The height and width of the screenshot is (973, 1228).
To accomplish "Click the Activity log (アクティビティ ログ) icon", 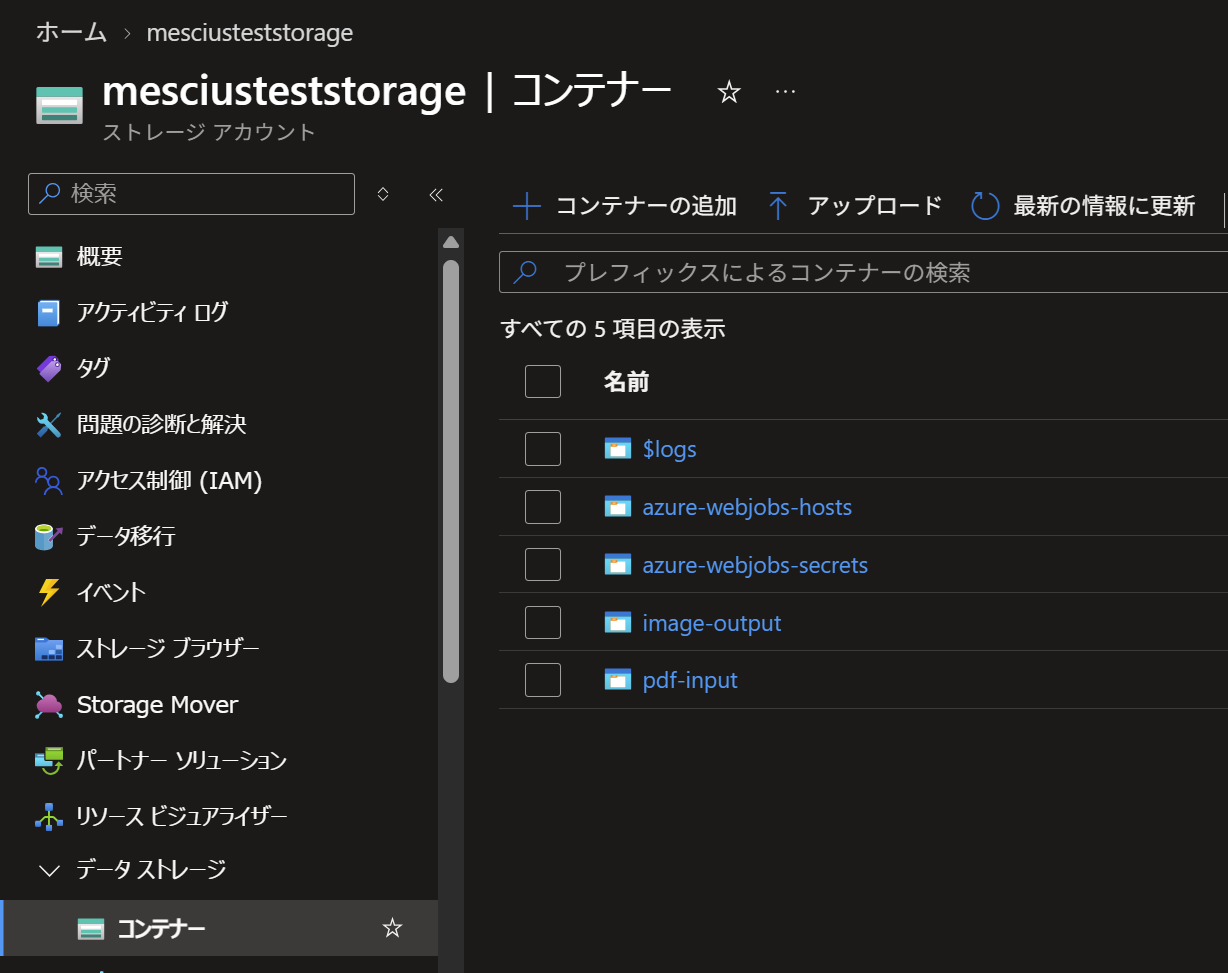I will click(x=49, y=313).
